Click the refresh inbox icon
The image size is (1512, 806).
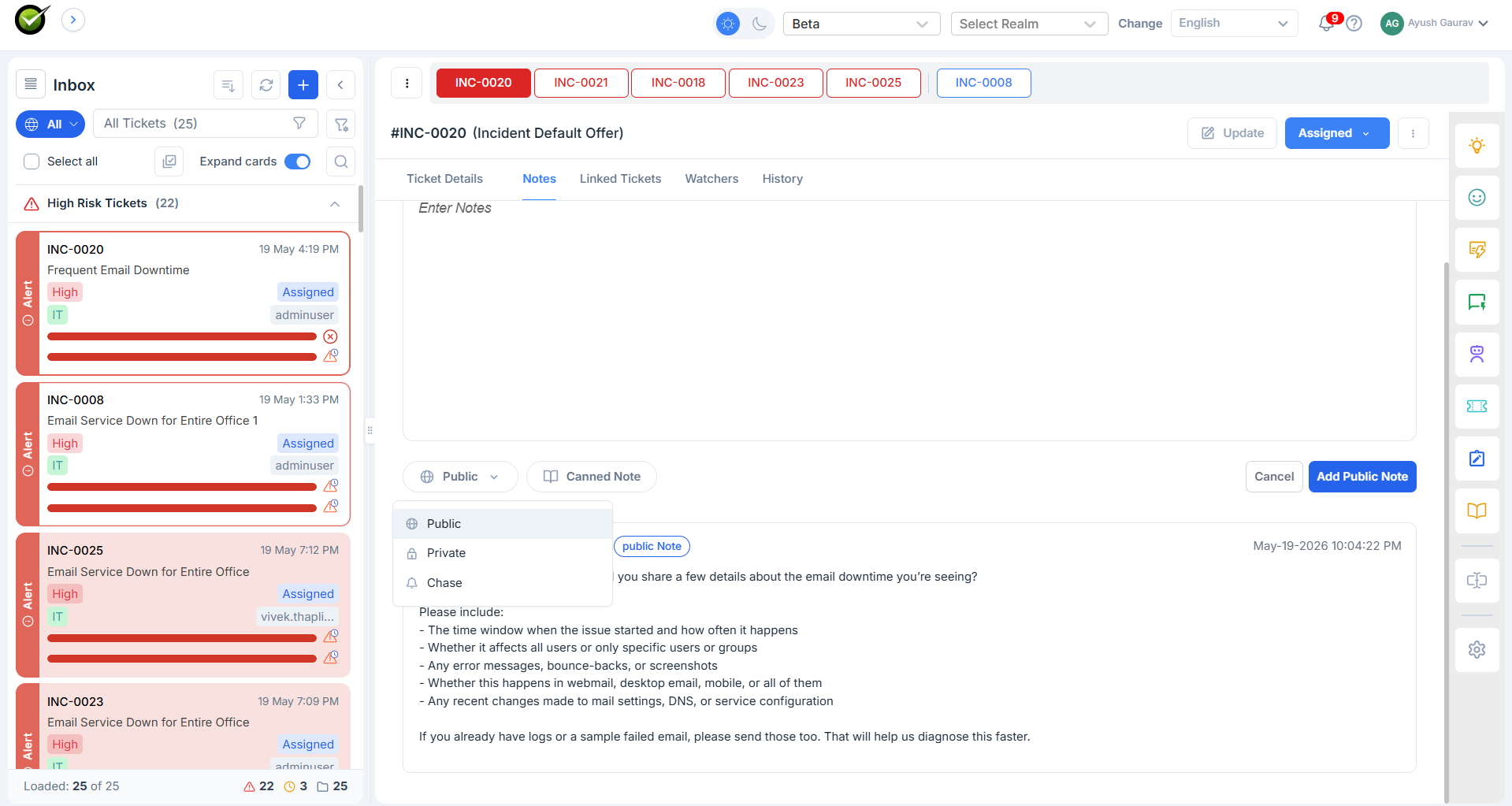(266, 85)
